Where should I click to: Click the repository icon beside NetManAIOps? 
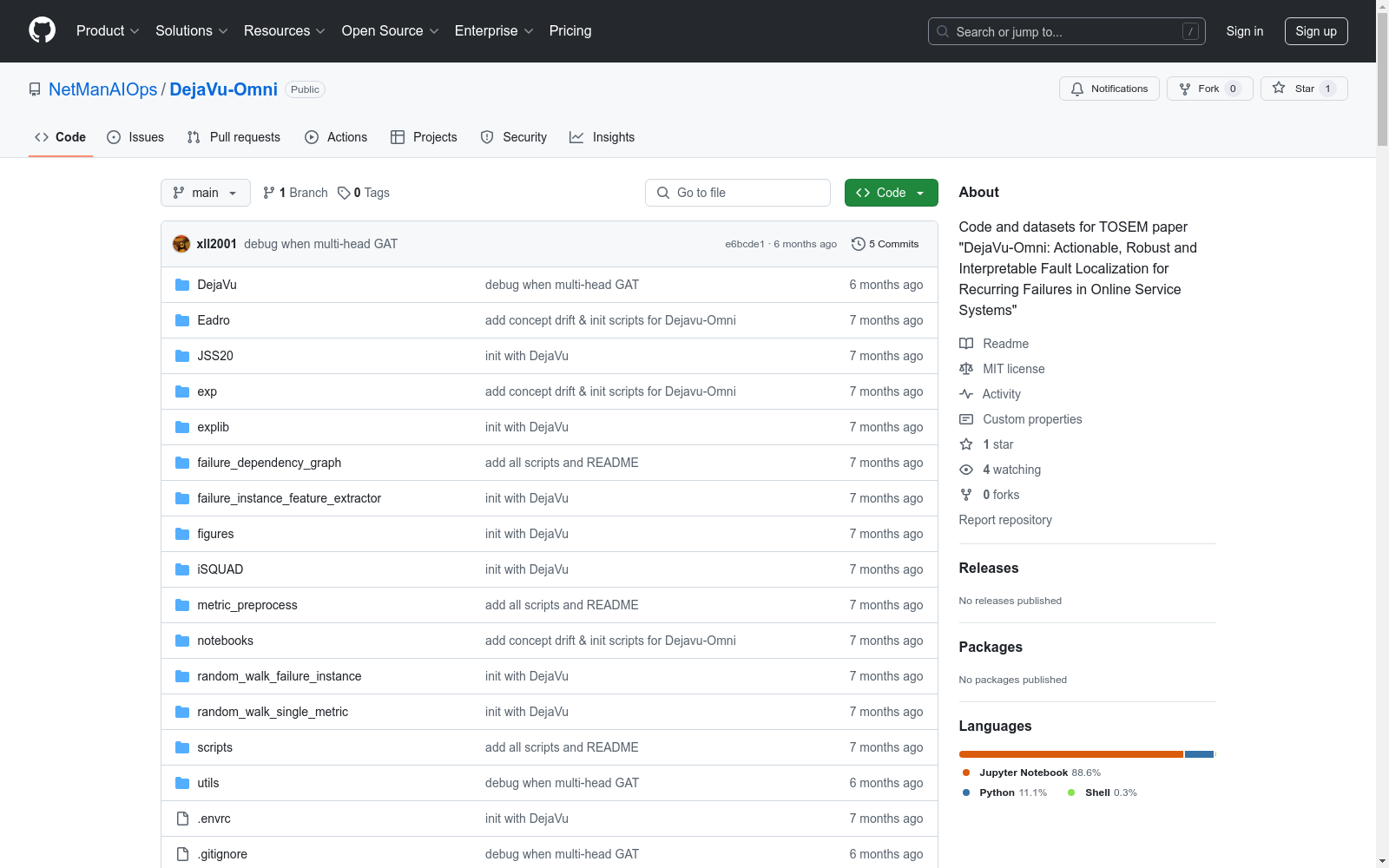click(x=35, y=89)
